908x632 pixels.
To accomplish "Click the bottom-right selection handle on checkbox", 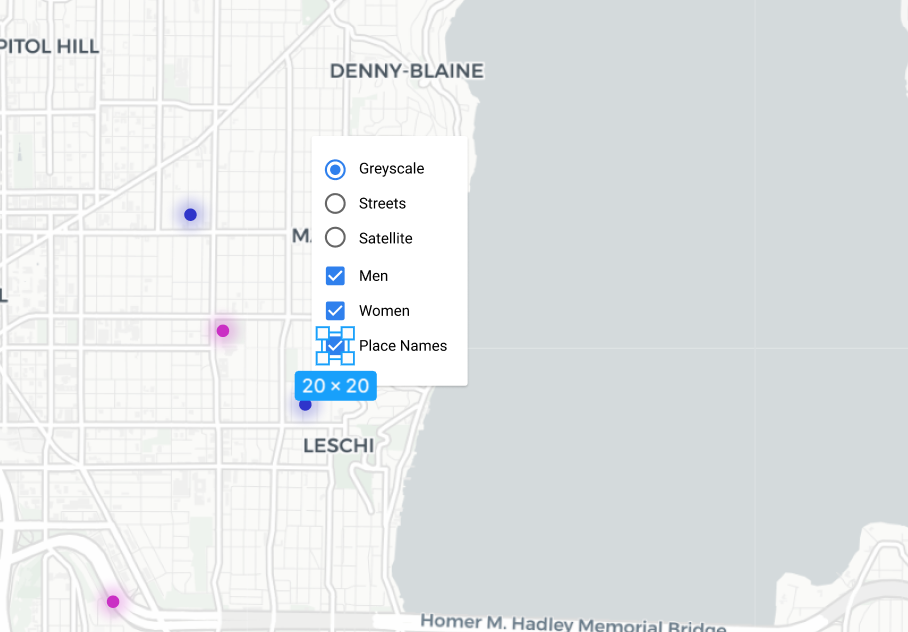I will point(348,358).
